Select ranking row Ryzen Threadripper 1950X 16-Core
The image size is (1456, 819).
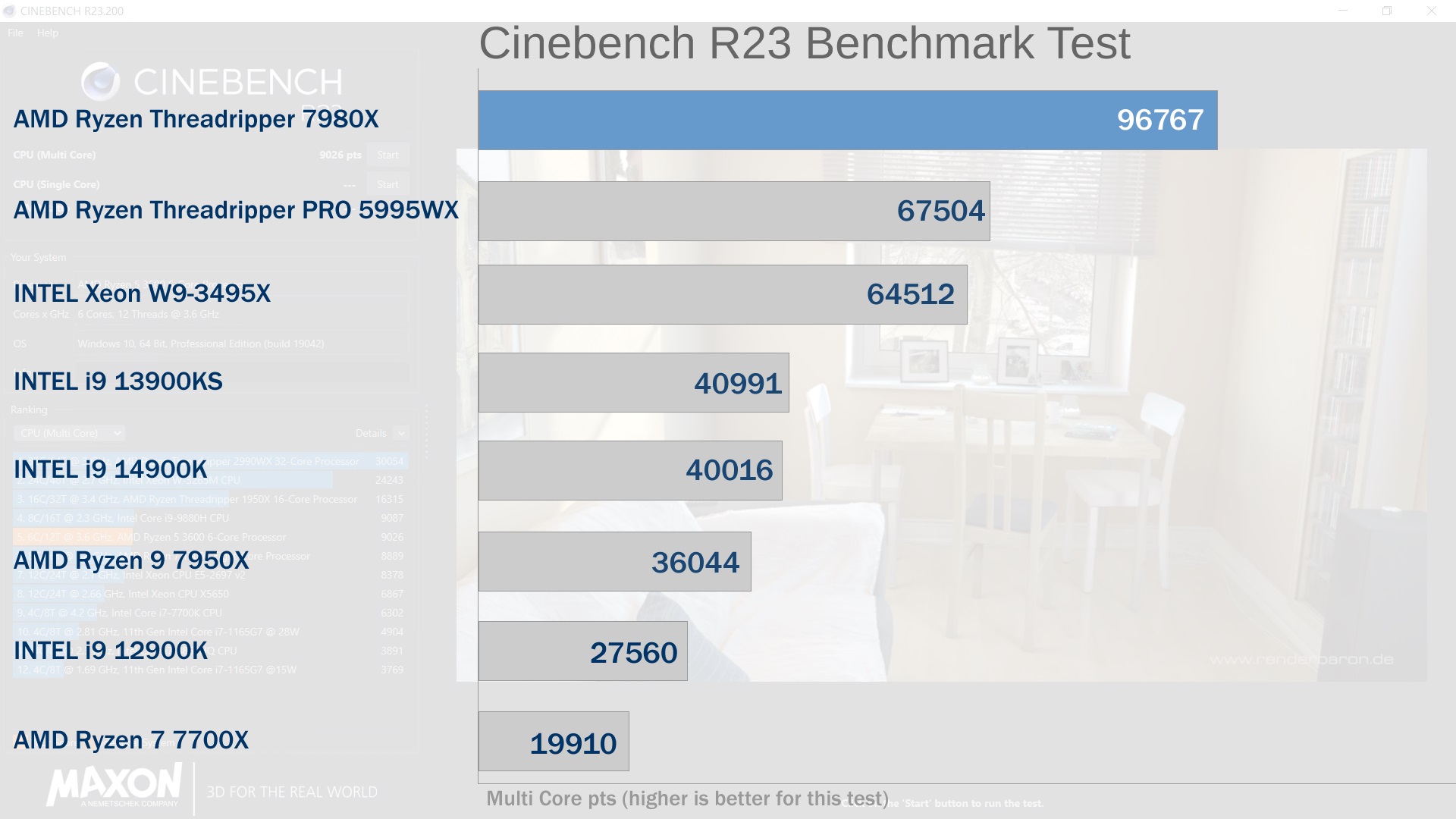[x=211, y=499]
